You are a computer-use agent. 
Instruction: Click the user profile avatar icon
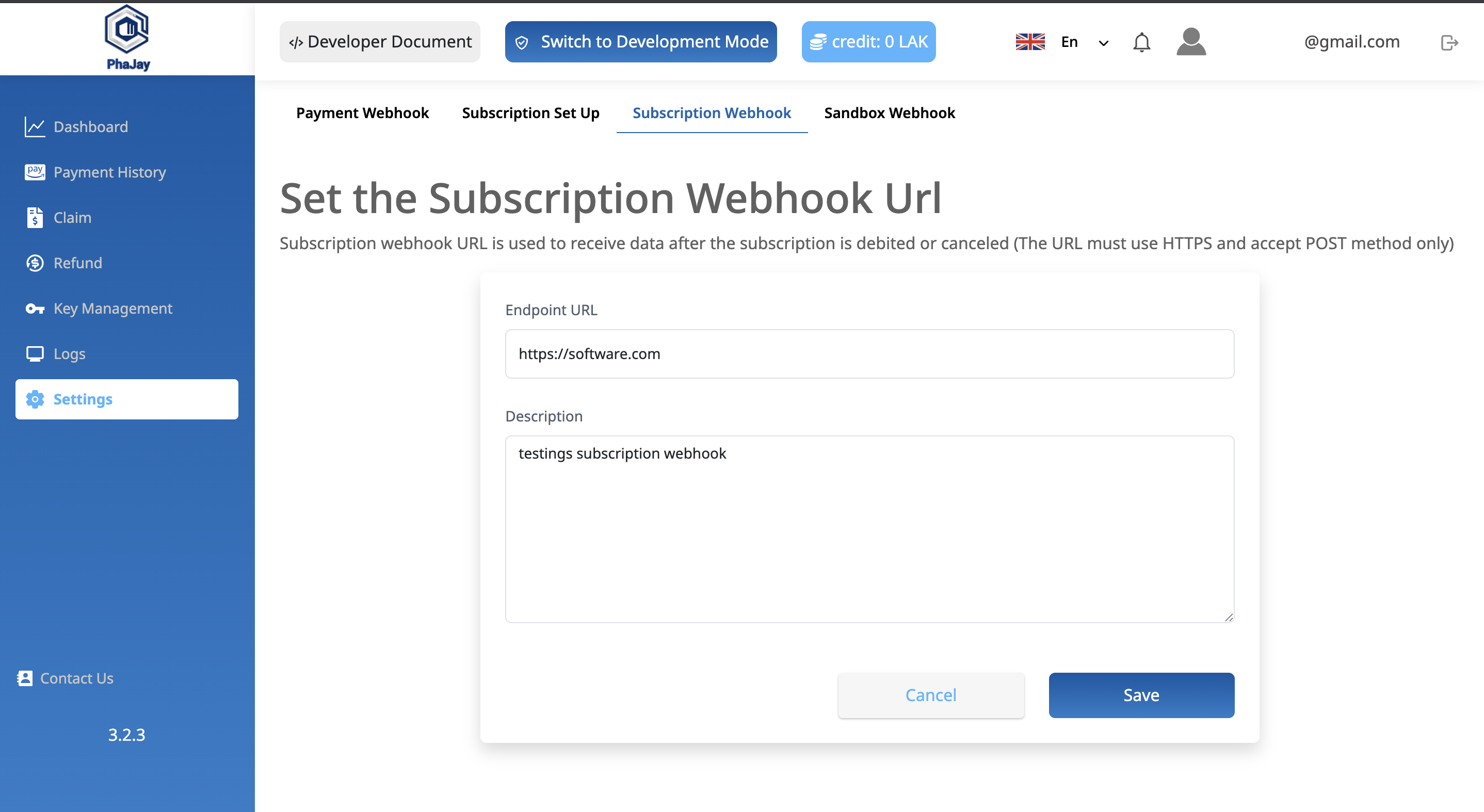[x=1191, y=42]
